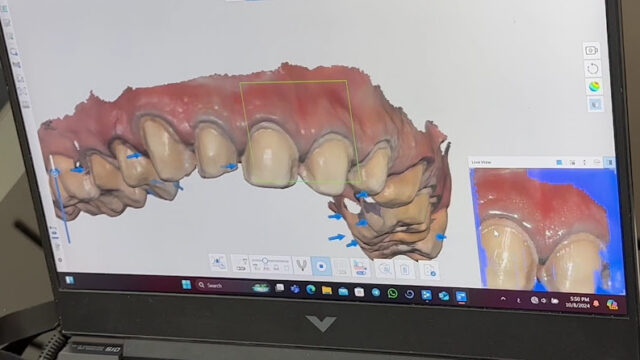Open Telegram from the taskbar
This screenshot has width=640, height=360.
[x=376, y=292]
